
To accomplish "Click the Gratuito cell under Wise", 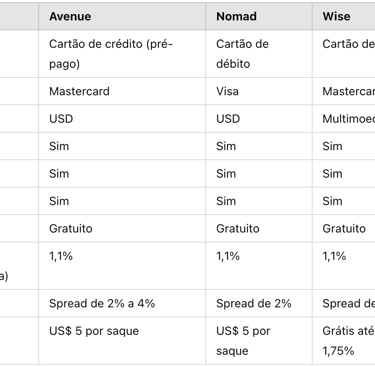I will [x=344, y=228].
